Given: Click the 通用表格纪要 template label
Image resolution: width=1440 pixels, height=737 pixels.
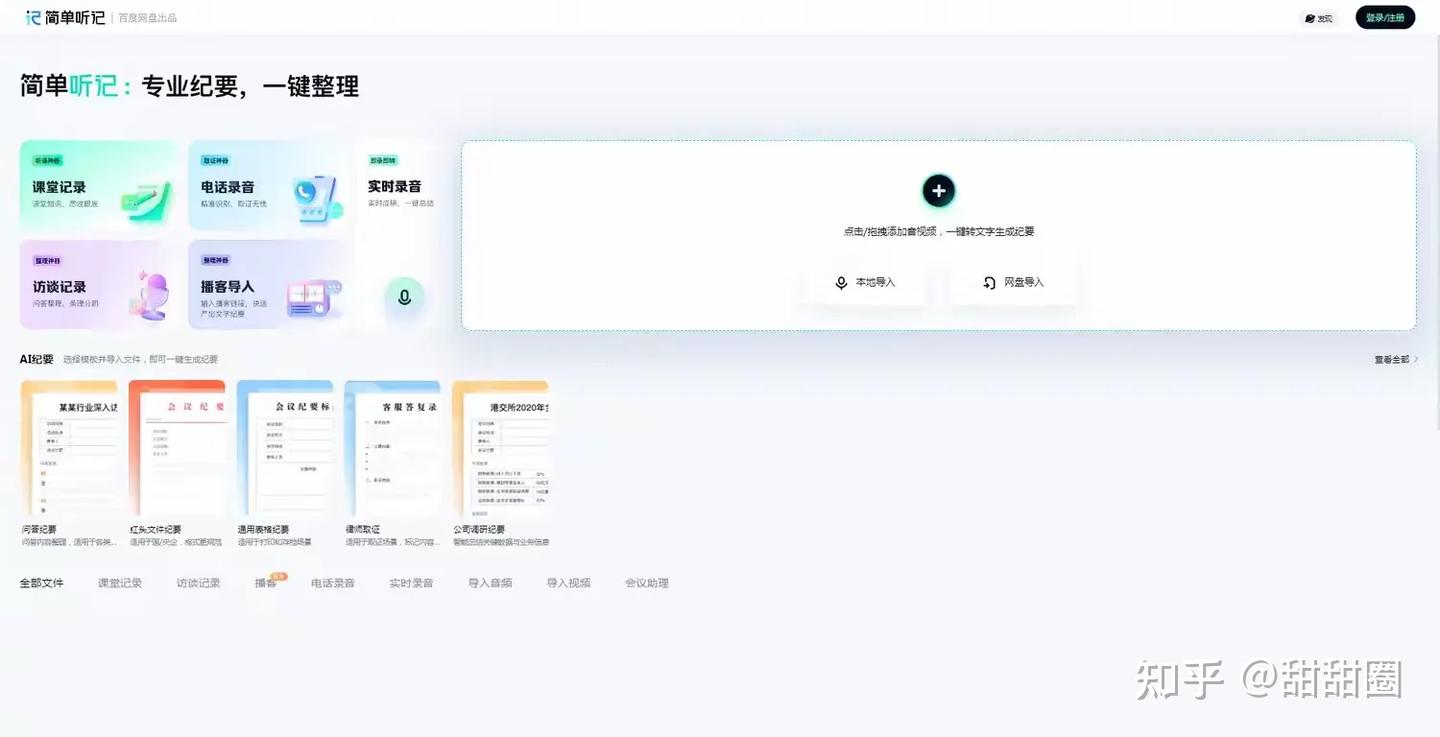Looking at the screenshot, I should (264, 530).
